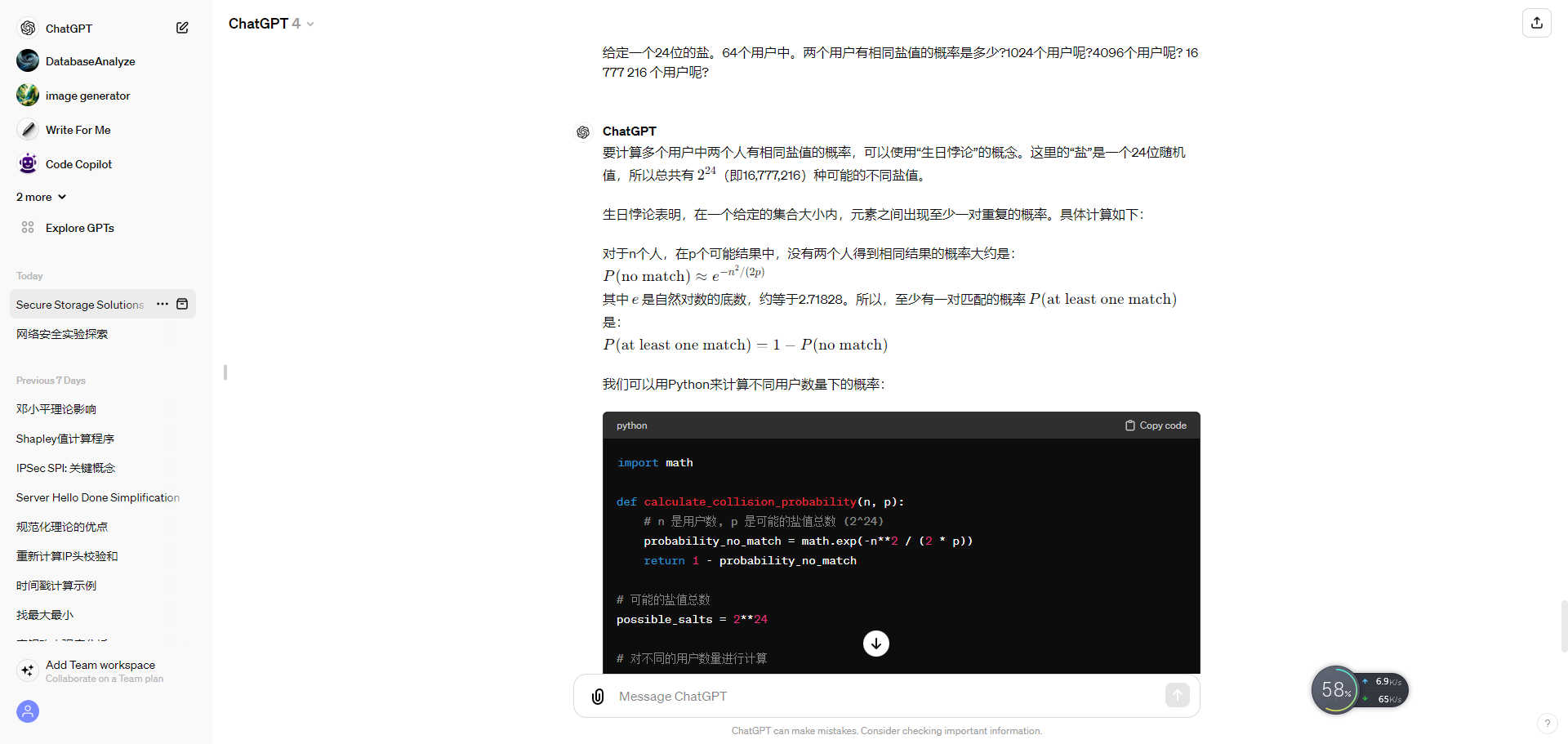Attach a file using the paperclip icon
Screen dimensions: 1568x744
tap(598, 697)
